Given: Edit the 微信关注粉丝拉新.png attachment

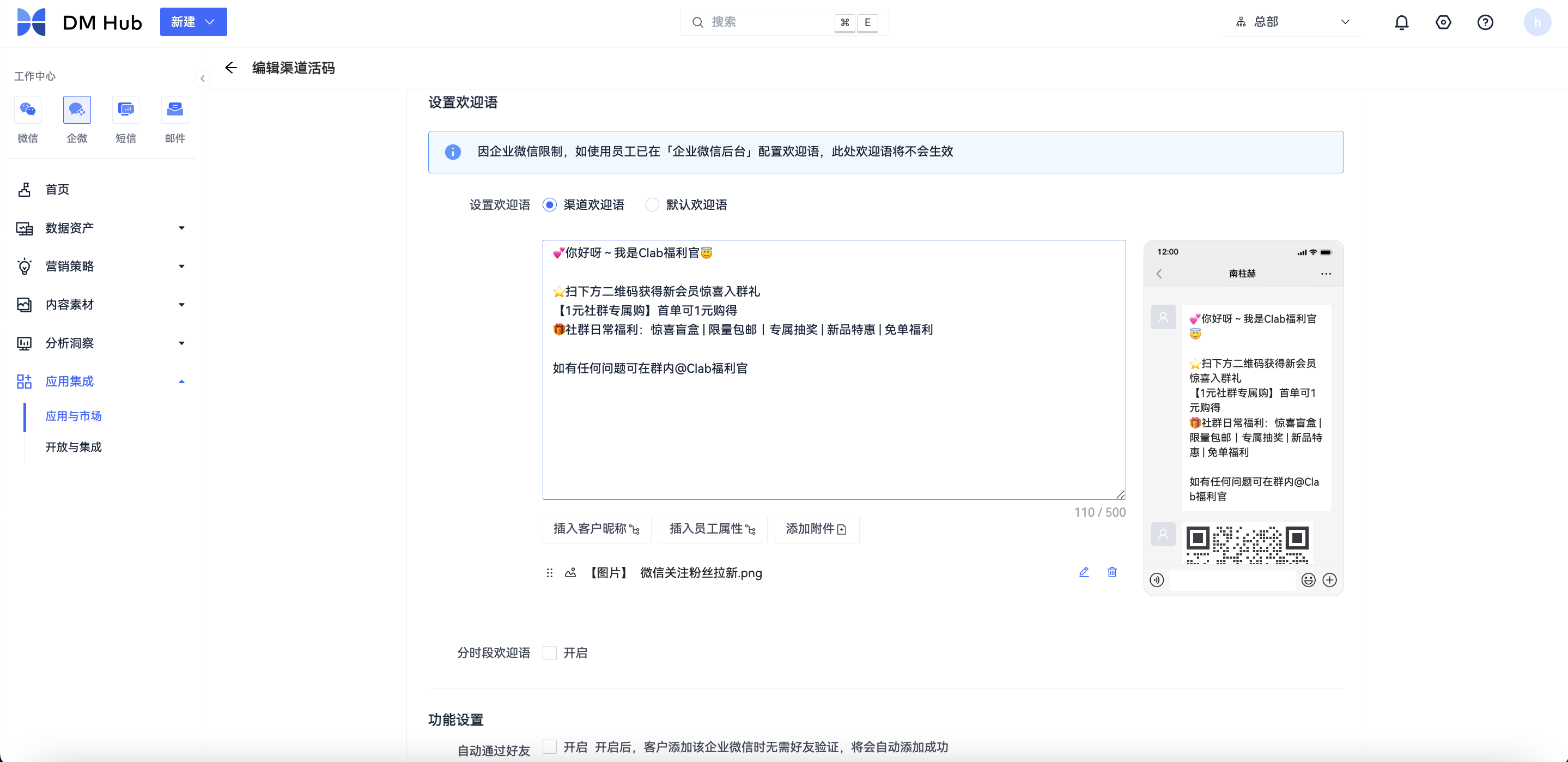Looking at the screenshot, I should point(1084,572).
